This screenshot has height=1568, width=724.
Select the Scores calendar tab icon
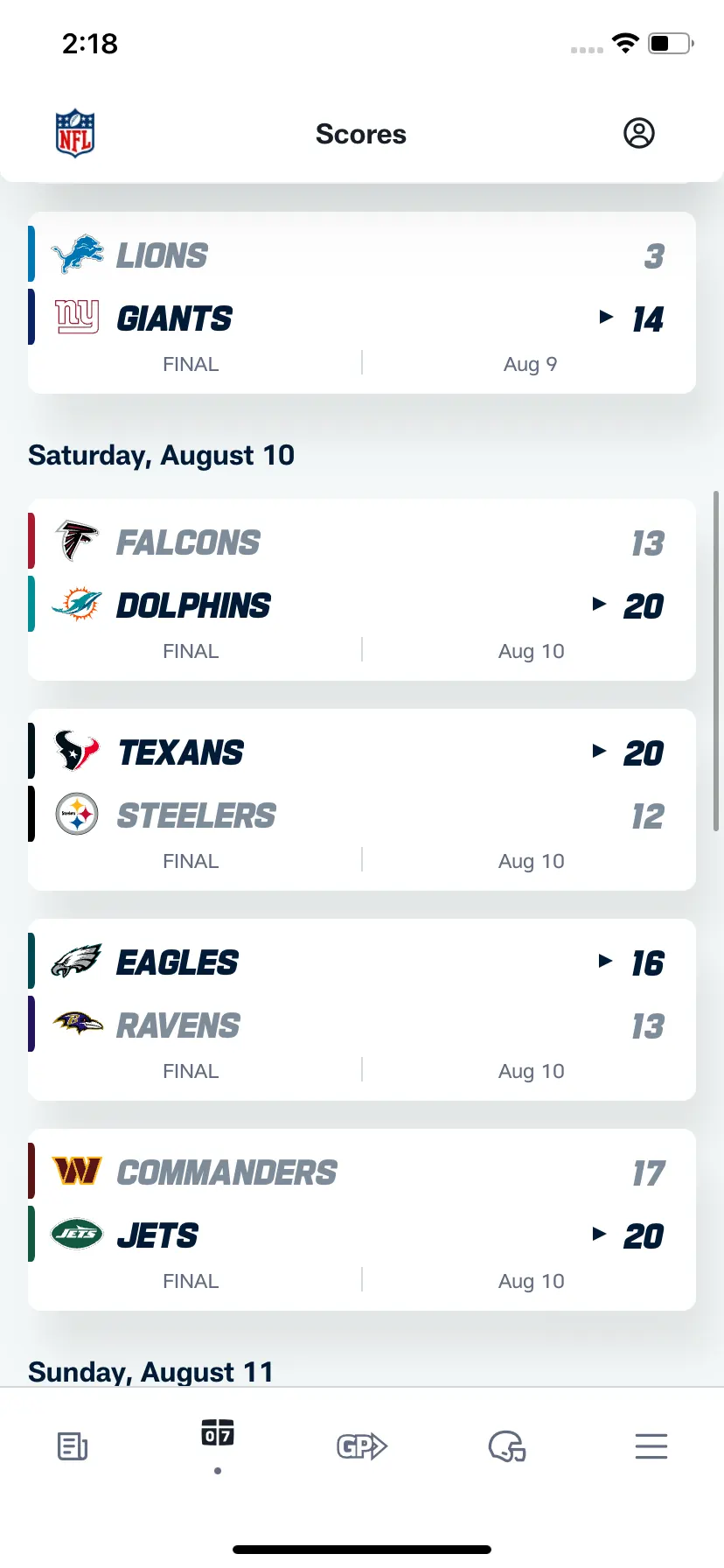(x=218, y=1433)
